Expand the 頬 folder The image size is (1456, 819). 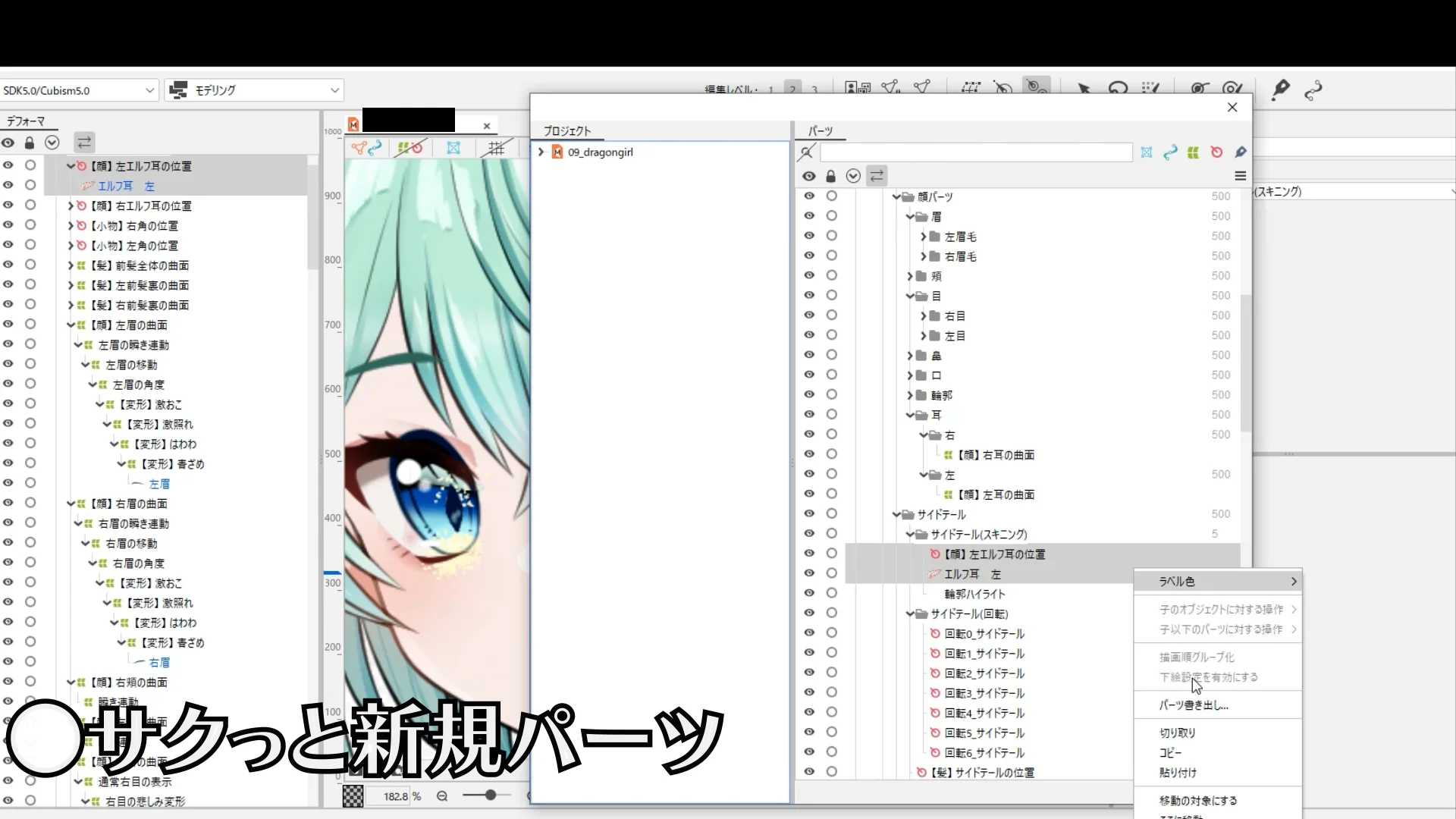coord(910,276)
